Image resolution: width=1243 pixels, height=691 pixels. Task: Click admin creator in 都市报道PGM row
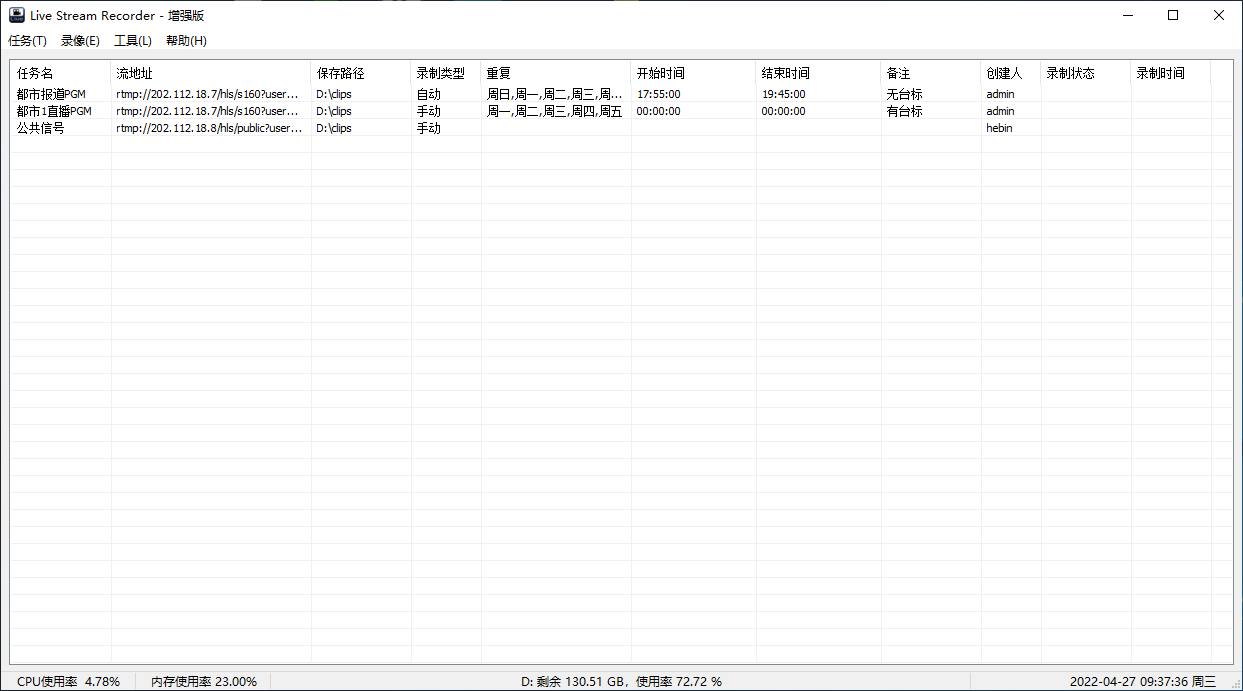point(1000,94)
